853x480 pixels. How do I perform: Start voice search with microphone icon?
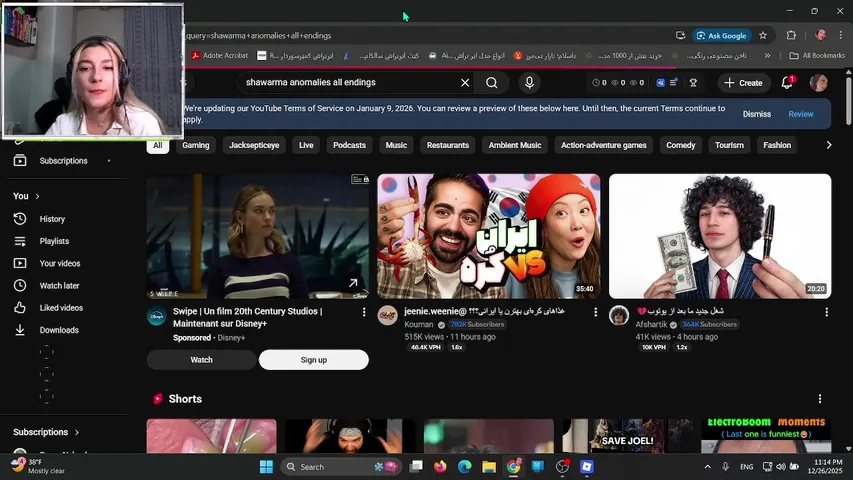(529, 83)
